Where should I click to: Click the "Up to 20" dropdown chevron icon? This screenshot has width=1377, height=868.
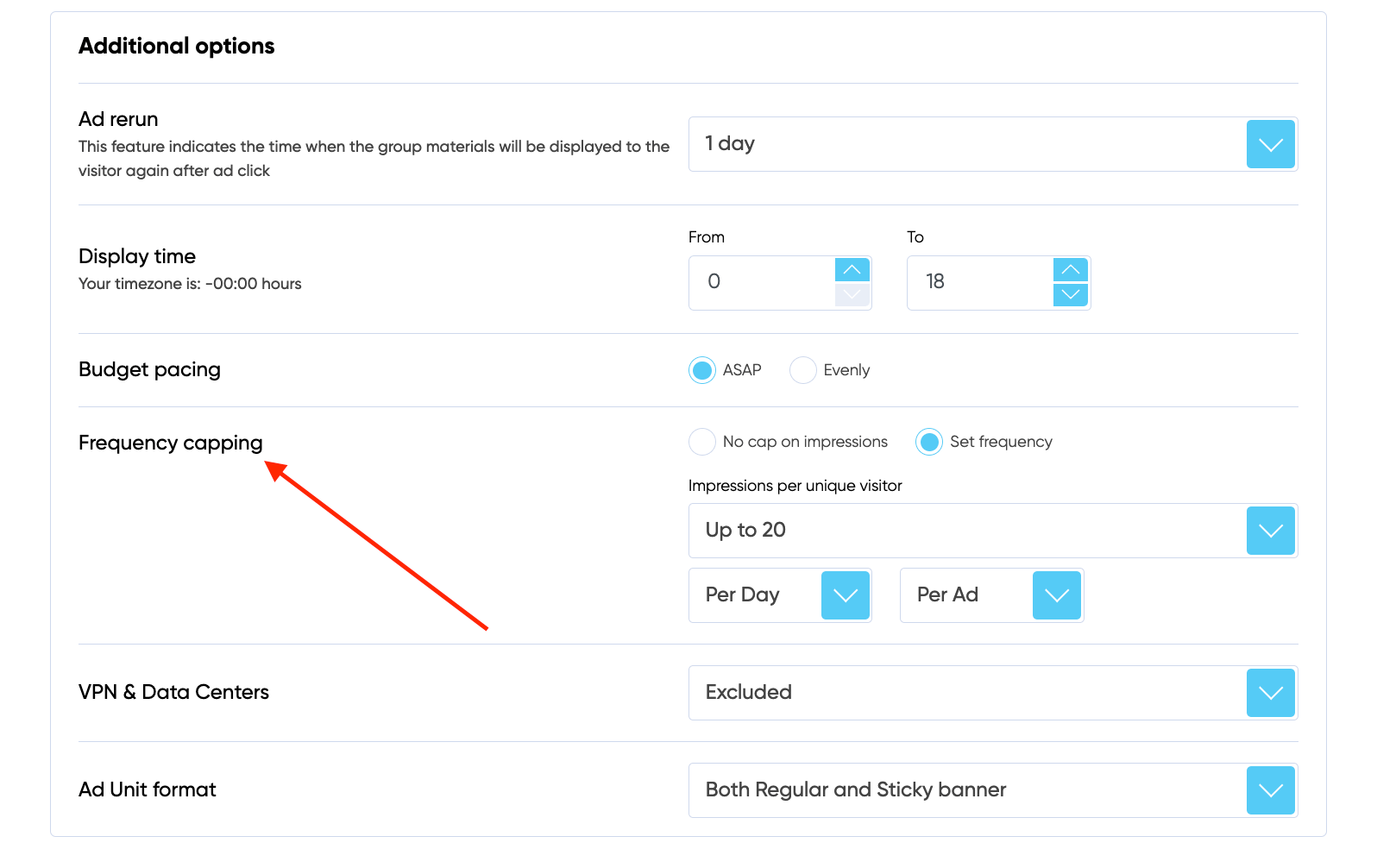(1270, 531)
